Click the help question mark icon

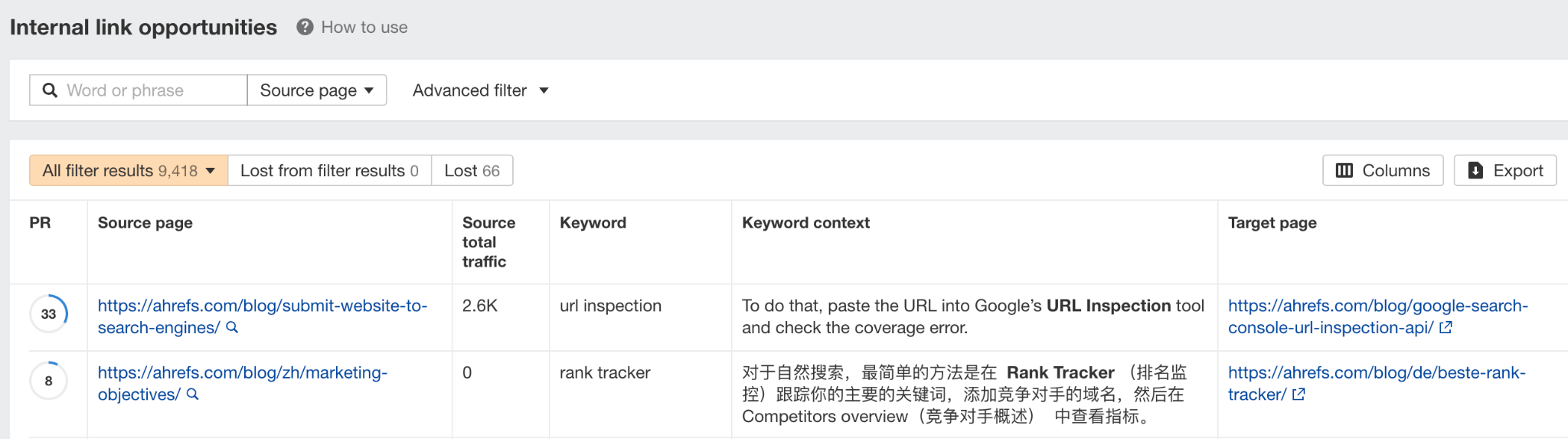[x=305, y=27]
